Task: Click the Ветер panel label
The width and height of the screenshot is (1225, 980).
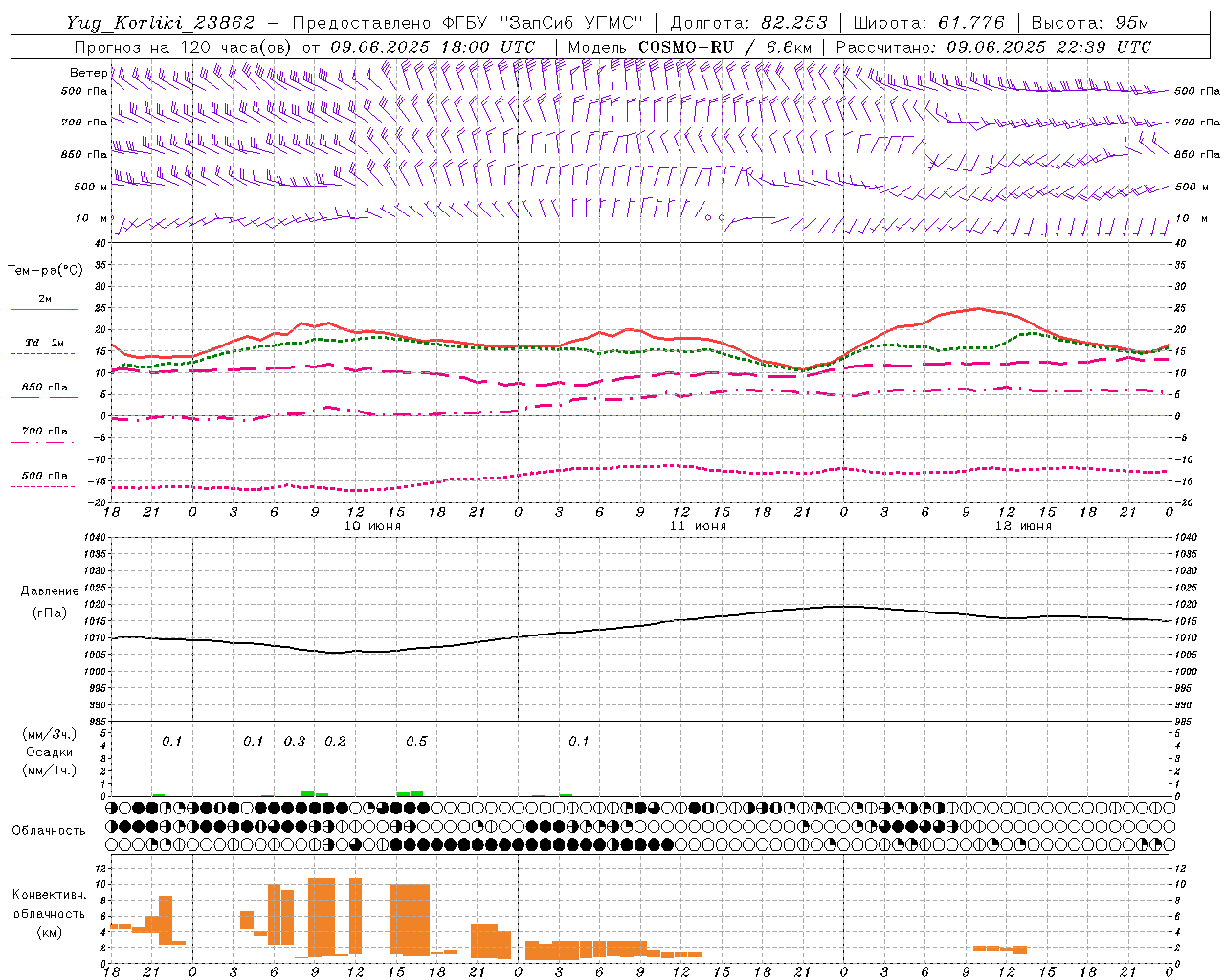Action: (88, 73)
